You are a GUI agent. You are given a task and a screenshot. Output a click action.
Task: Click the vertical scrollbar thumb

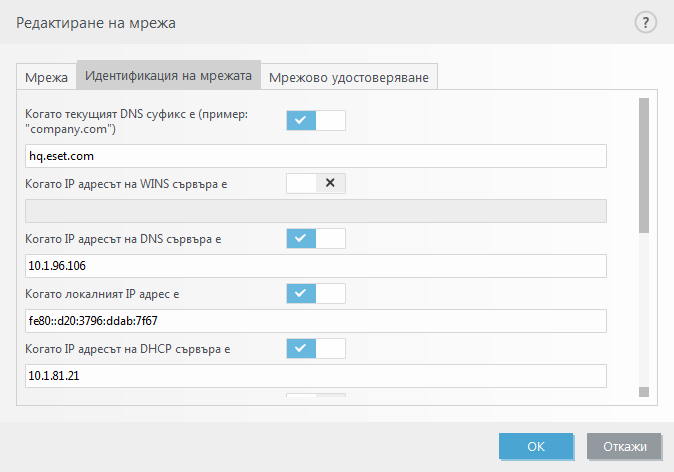pos(643,166)
